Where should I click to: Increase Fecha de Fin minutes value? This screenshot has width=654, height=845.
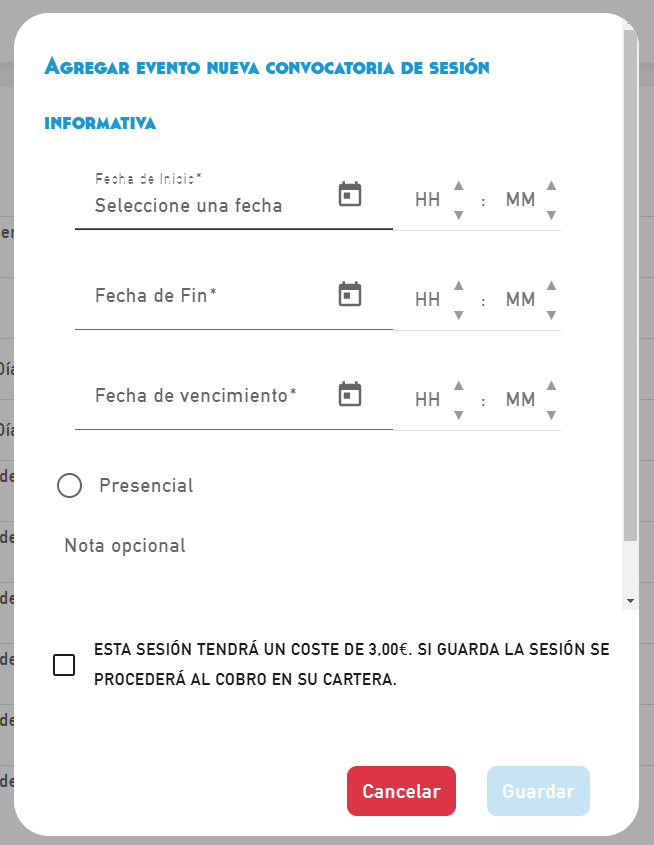pyautogui.click(x=551, y=285)
